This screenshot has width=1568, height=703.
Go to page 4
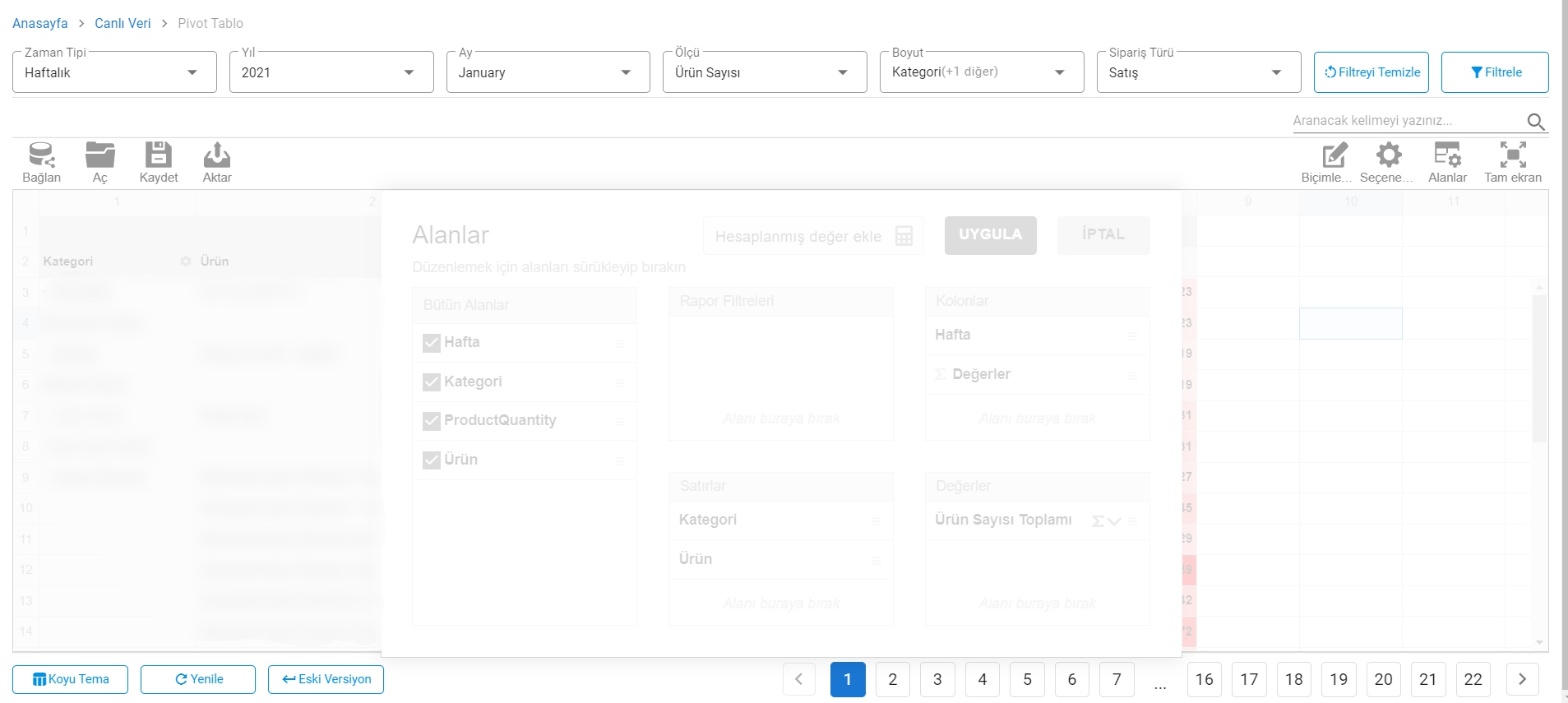(x=983, y=679)
